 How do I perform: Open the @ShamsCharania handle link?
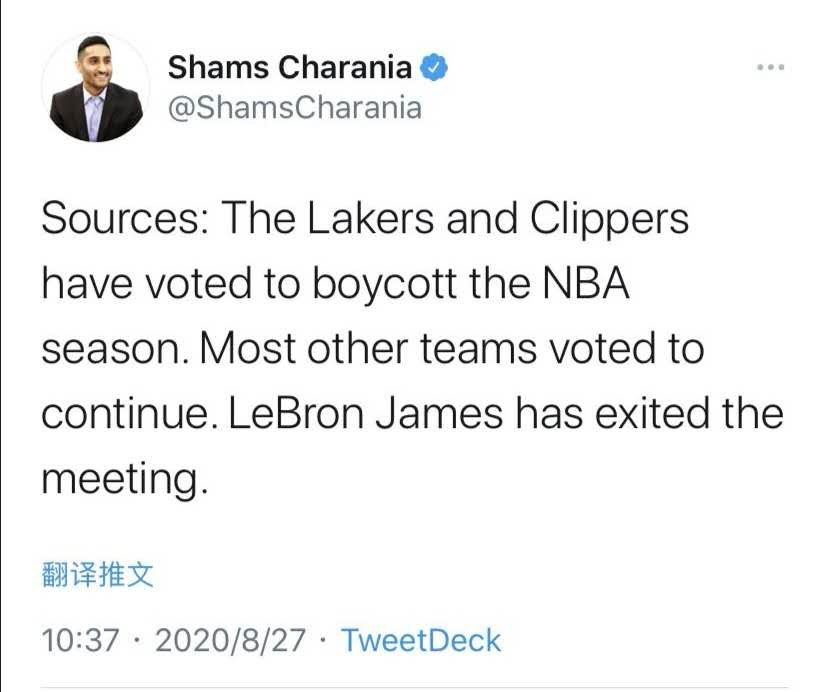click(x=294, y=107)
